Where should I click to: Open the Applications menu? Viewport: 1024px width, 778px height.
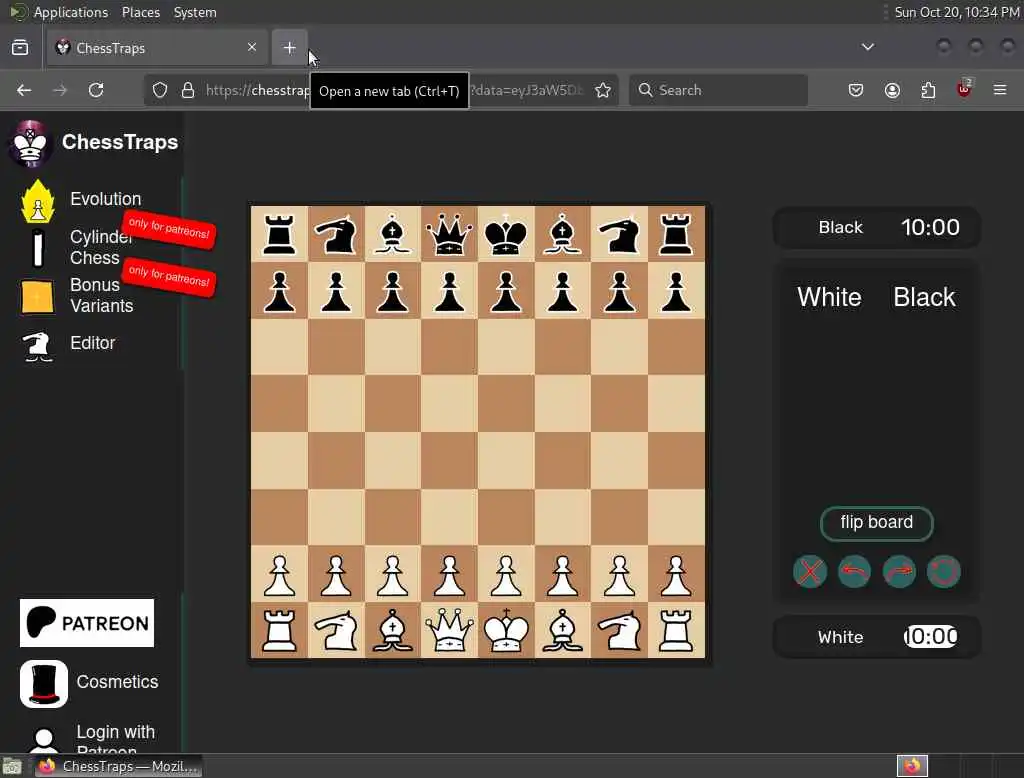click(71, 12)
